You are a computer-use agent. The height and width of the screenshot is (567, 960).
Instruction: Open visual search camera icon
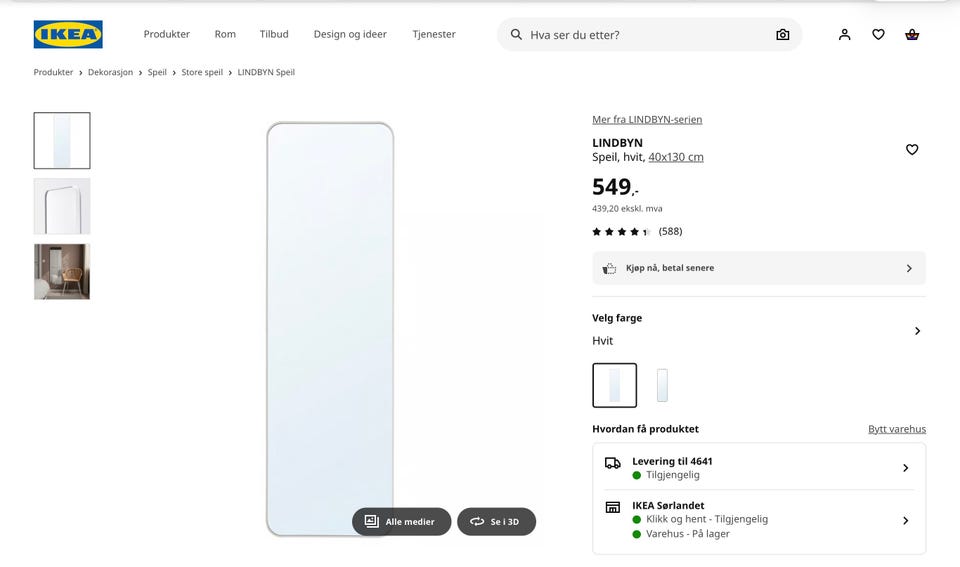pos(782,35)
